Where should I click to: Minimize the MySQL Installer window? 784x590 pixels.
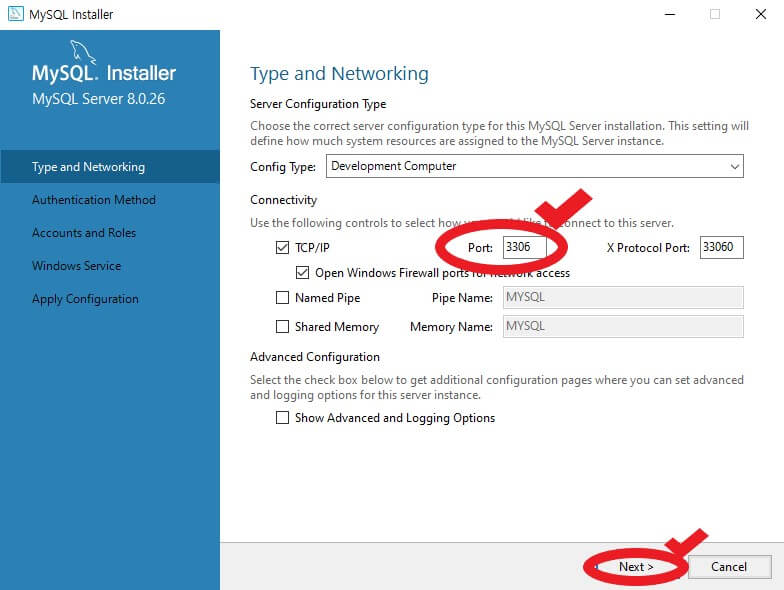pyautogui.click(x=670, y=14)
